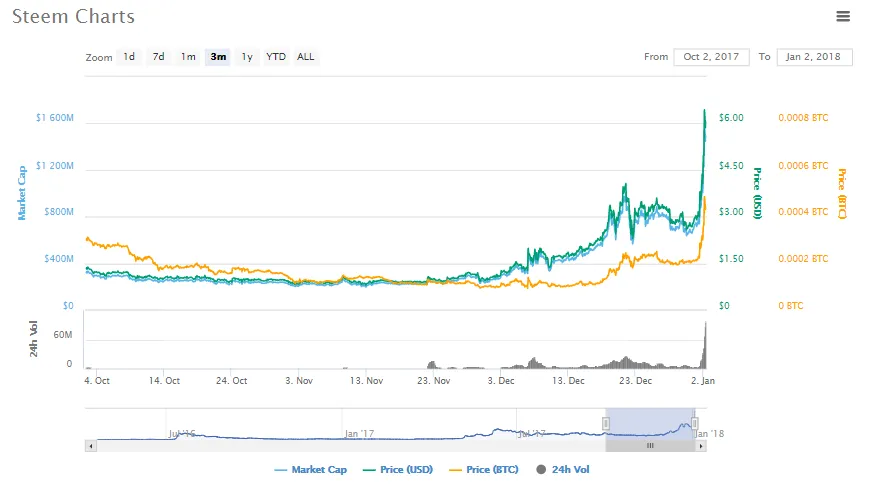The width and height of the screenshot is (879, 485).
Task: Click the $6.00 price axis label
Action: (x=731, y=118)
